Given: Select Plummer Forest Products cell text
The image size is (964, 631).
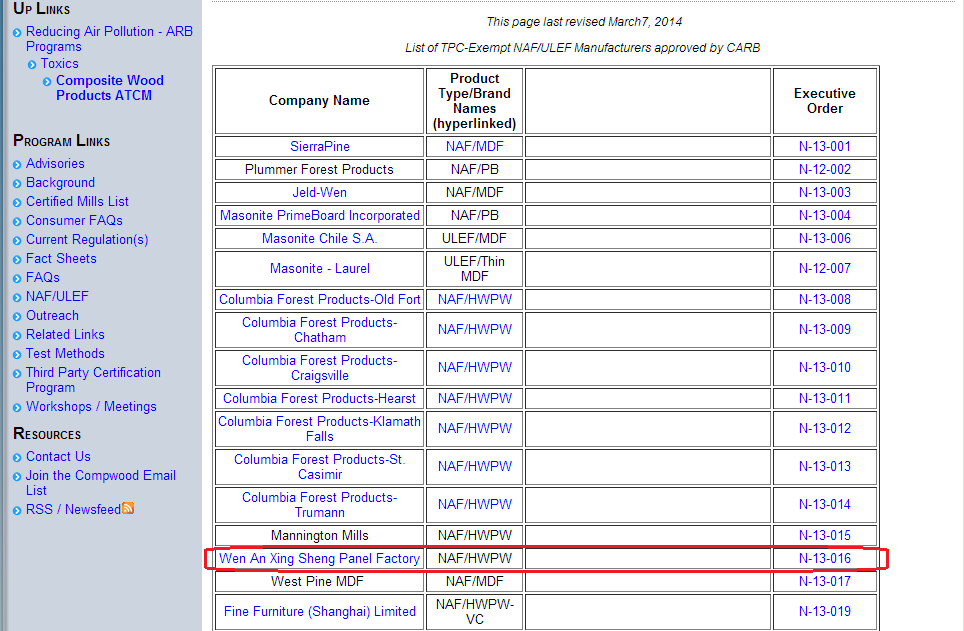Looking at the screenshot, I should click(319, 169).
